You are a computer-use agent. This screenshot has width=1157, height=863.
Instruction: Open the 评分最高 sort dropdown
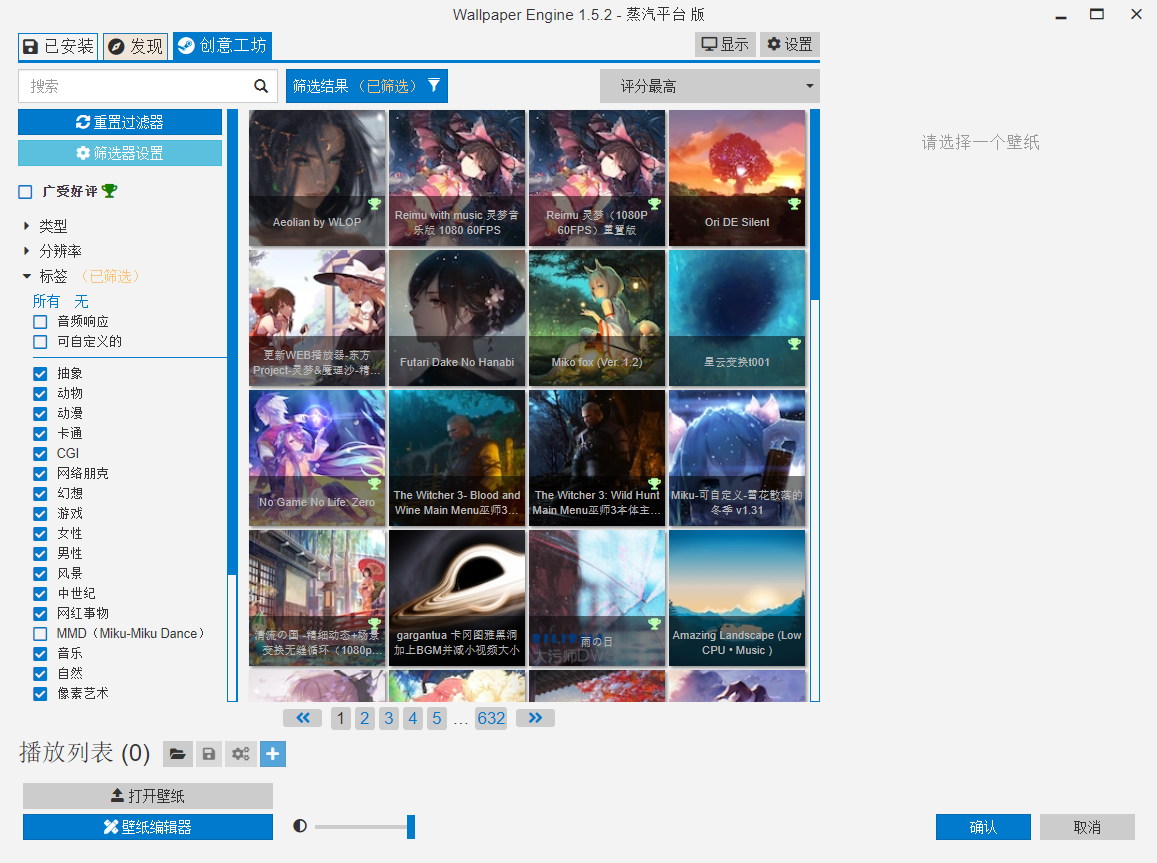(x=709, y=86)
